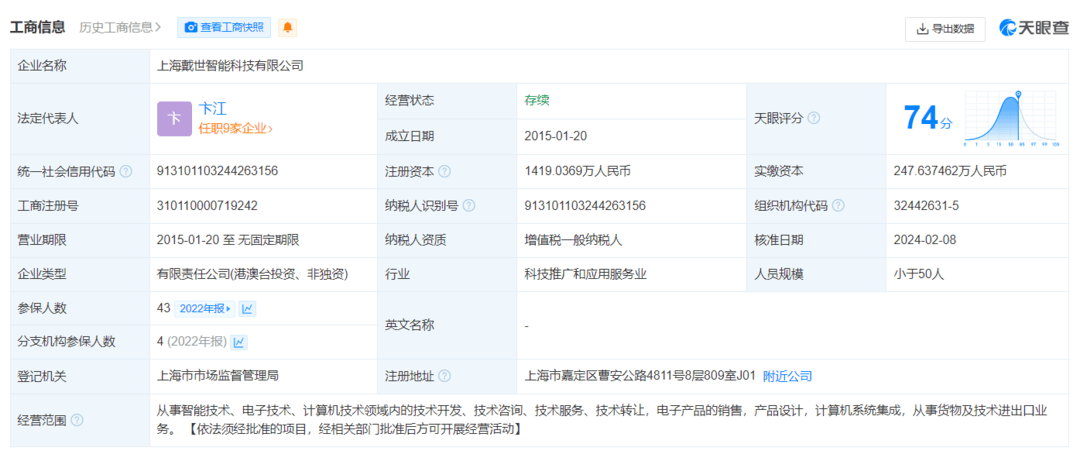Select address 上海市嘉定区曹安公路4811号8层809室J01

[x=640, y=376]
